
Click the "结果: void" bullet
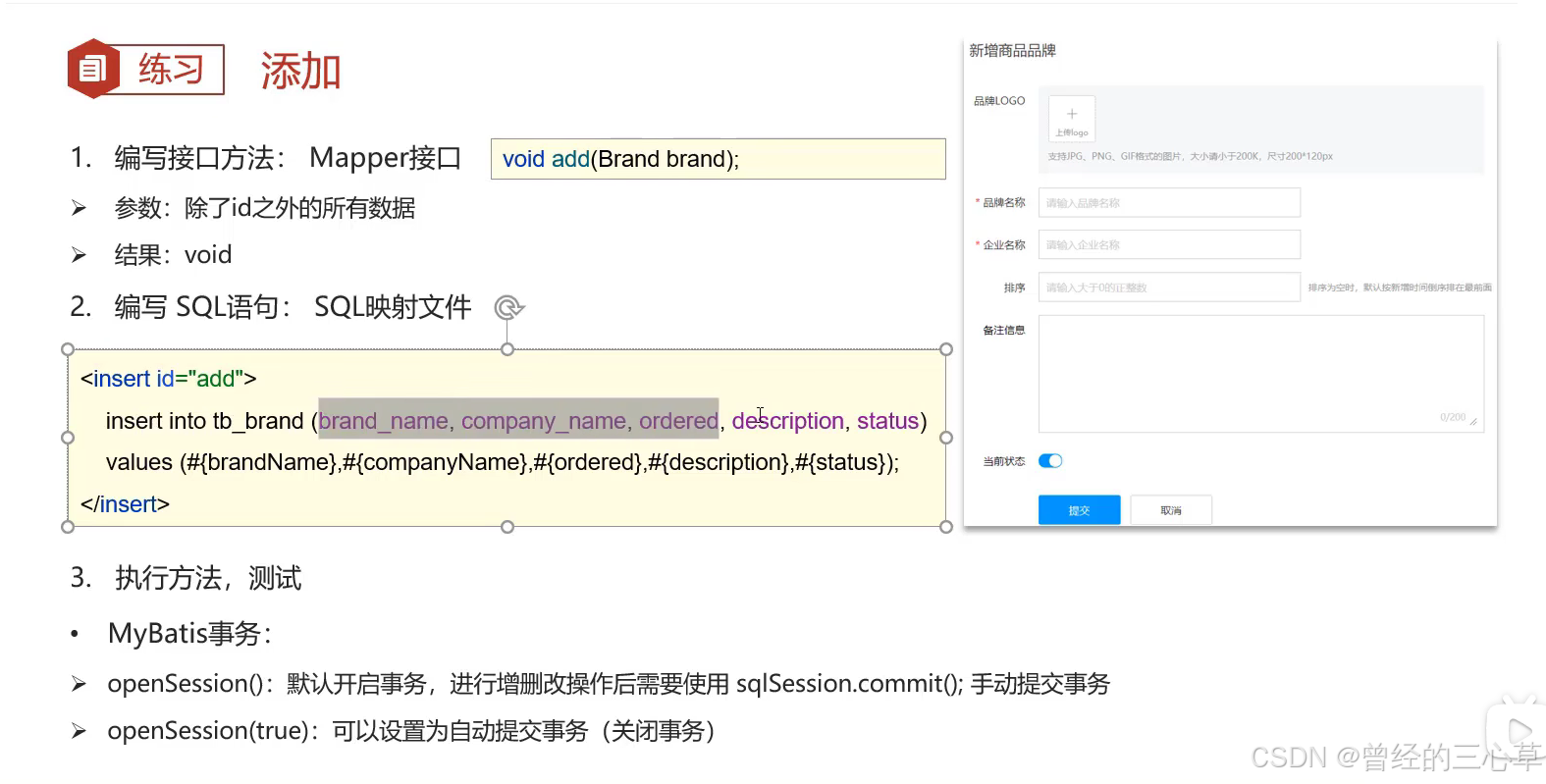click(x=152, y=255)
